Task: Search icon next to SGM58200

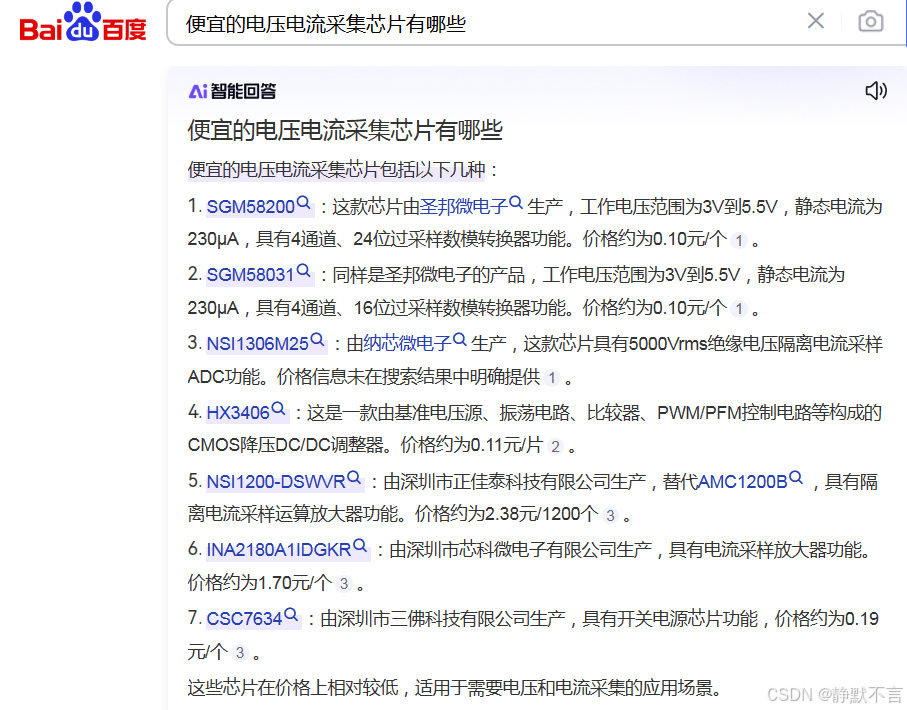Action: click(x=304, y=203)
